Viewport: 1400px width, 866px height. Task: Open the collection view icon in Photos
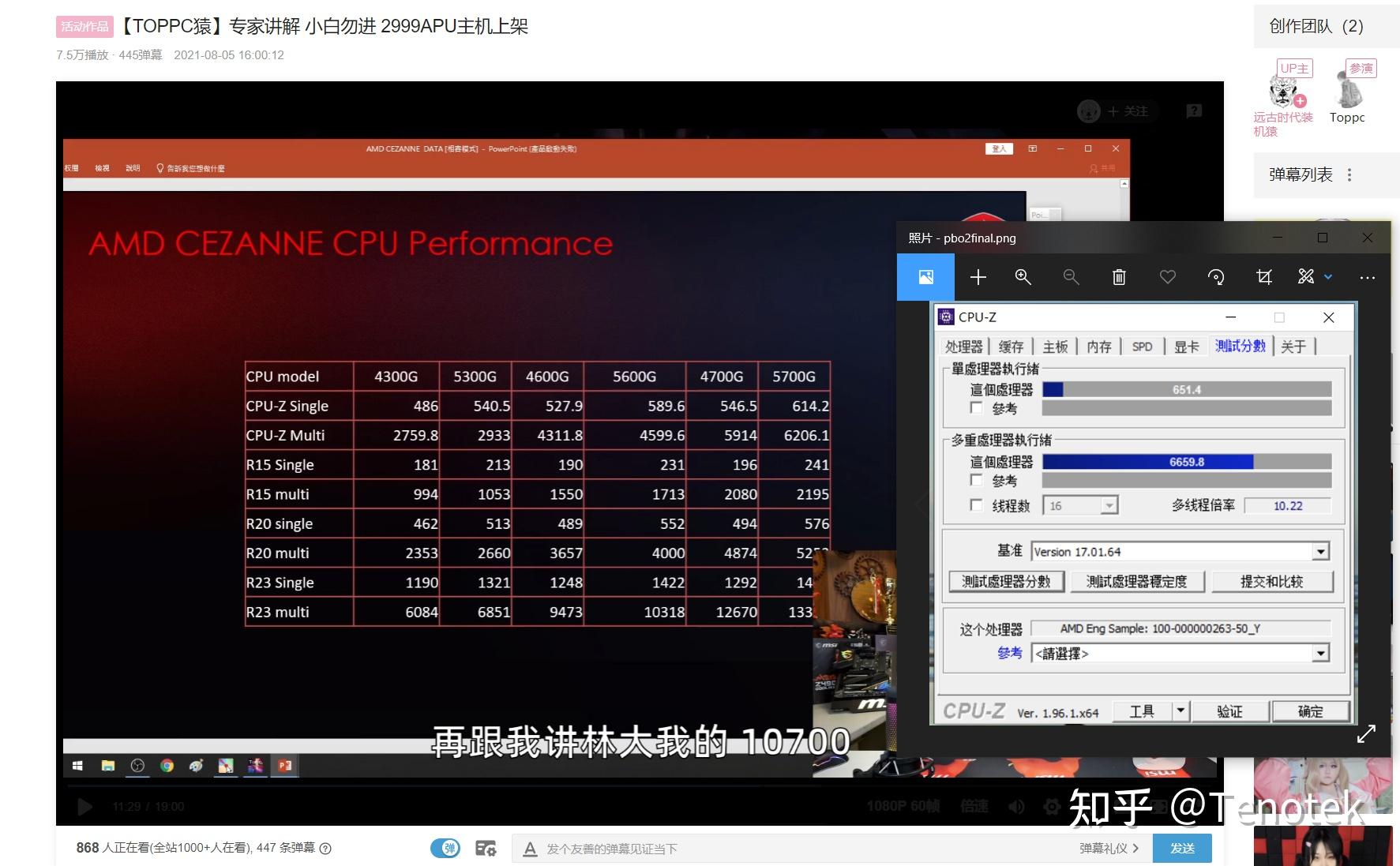[x=925, y=277]
